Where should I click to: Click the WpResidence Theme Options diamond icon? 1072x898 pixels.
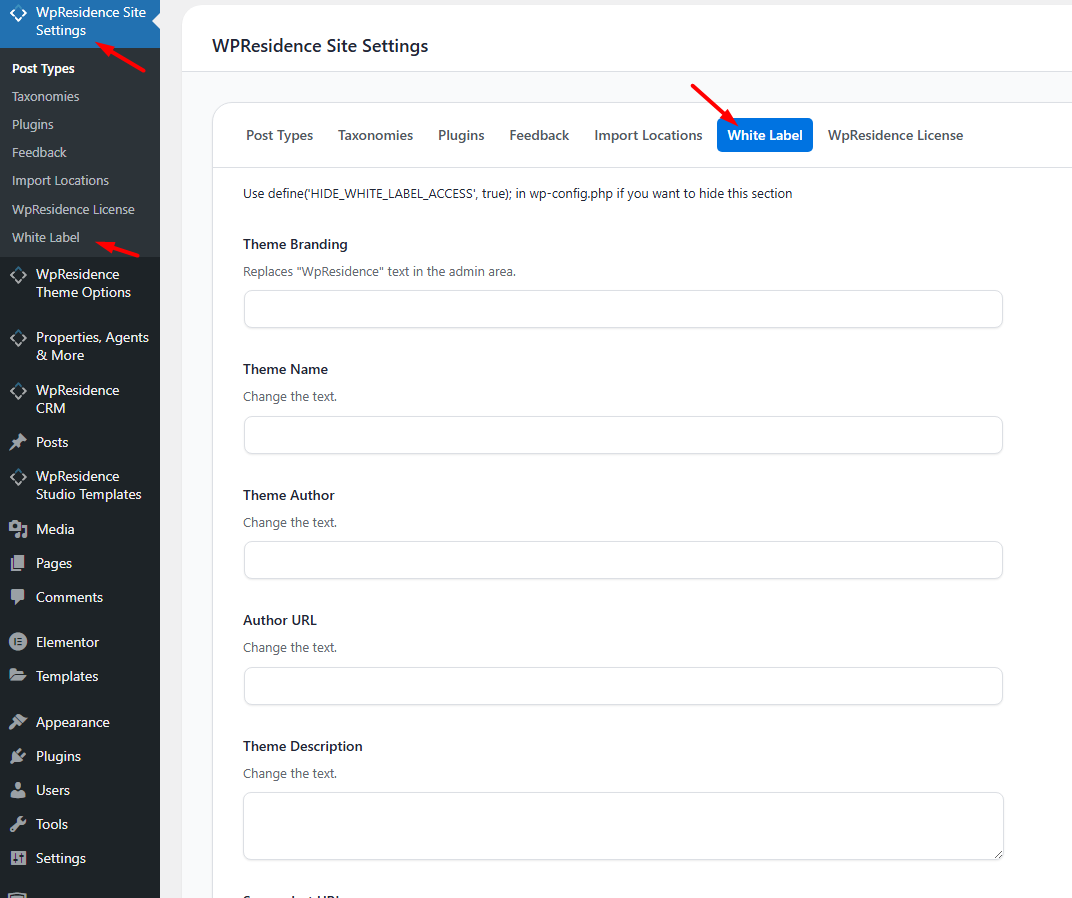pyautogui.click(x=18, y=275)
